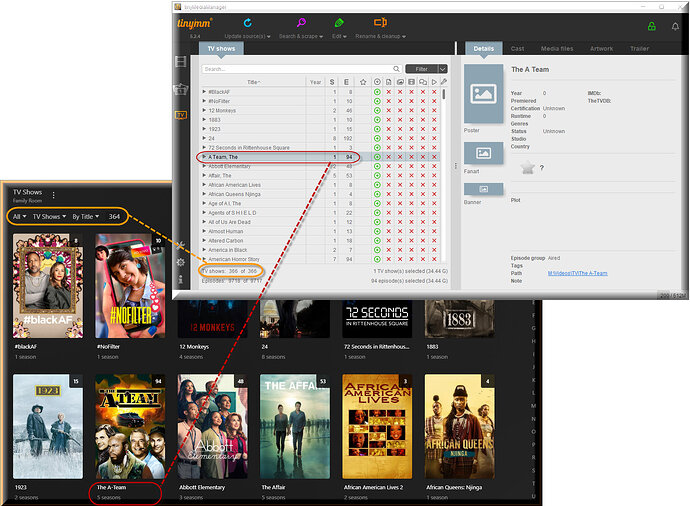Switch to the Trailer tab
The height and width of the screenshot is (506, 690).
(639, 48)
